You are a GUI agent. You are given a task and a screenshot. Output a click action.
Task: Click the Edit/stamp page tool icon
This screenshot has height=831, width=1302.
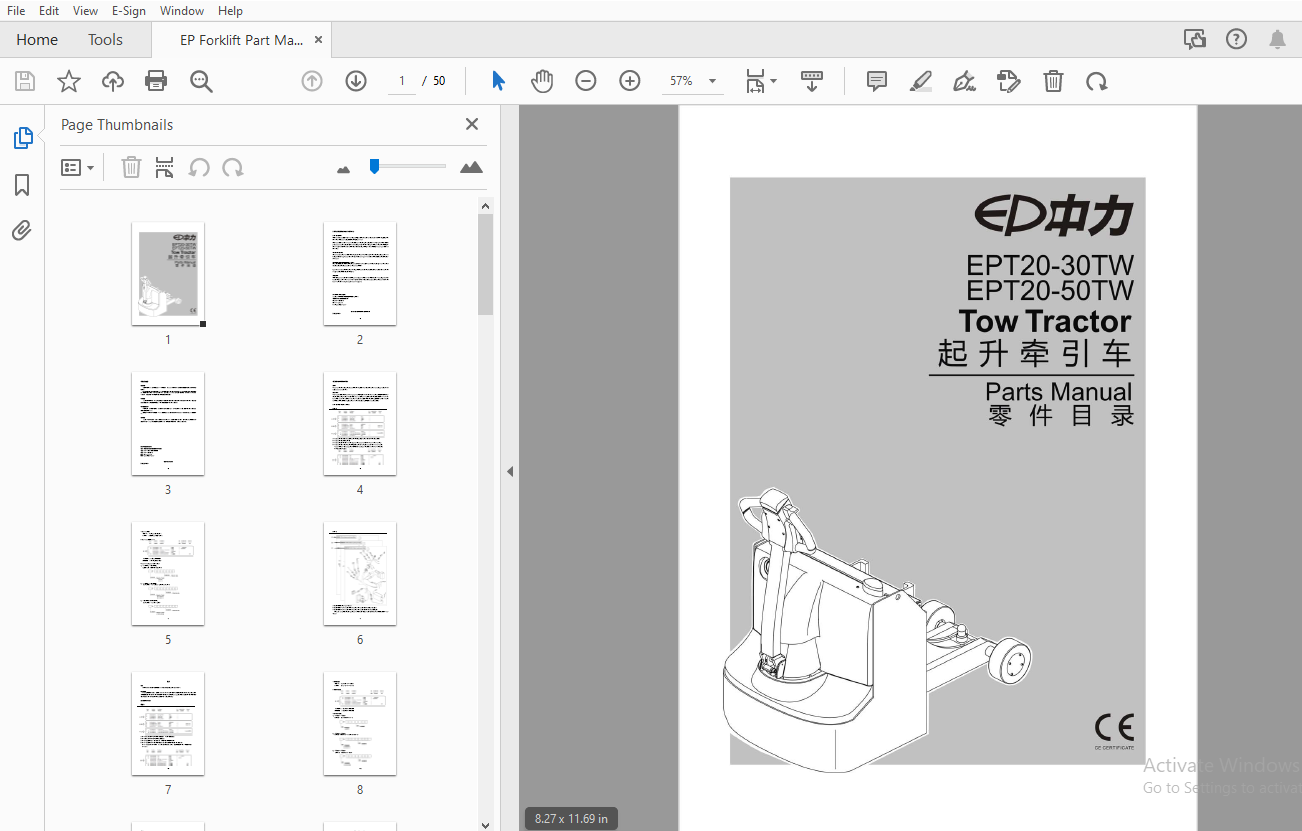(1009, 81)
